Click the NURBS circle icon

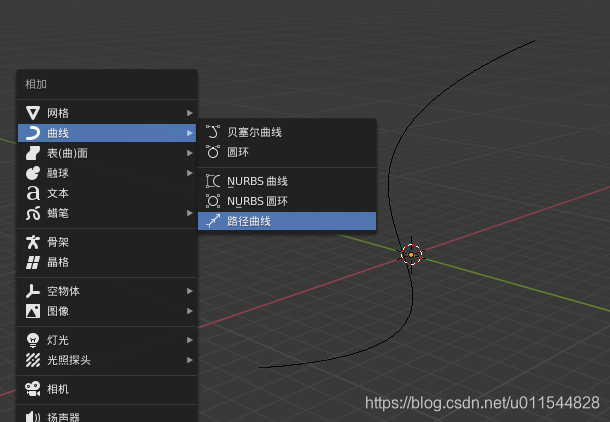coord(213,201)
